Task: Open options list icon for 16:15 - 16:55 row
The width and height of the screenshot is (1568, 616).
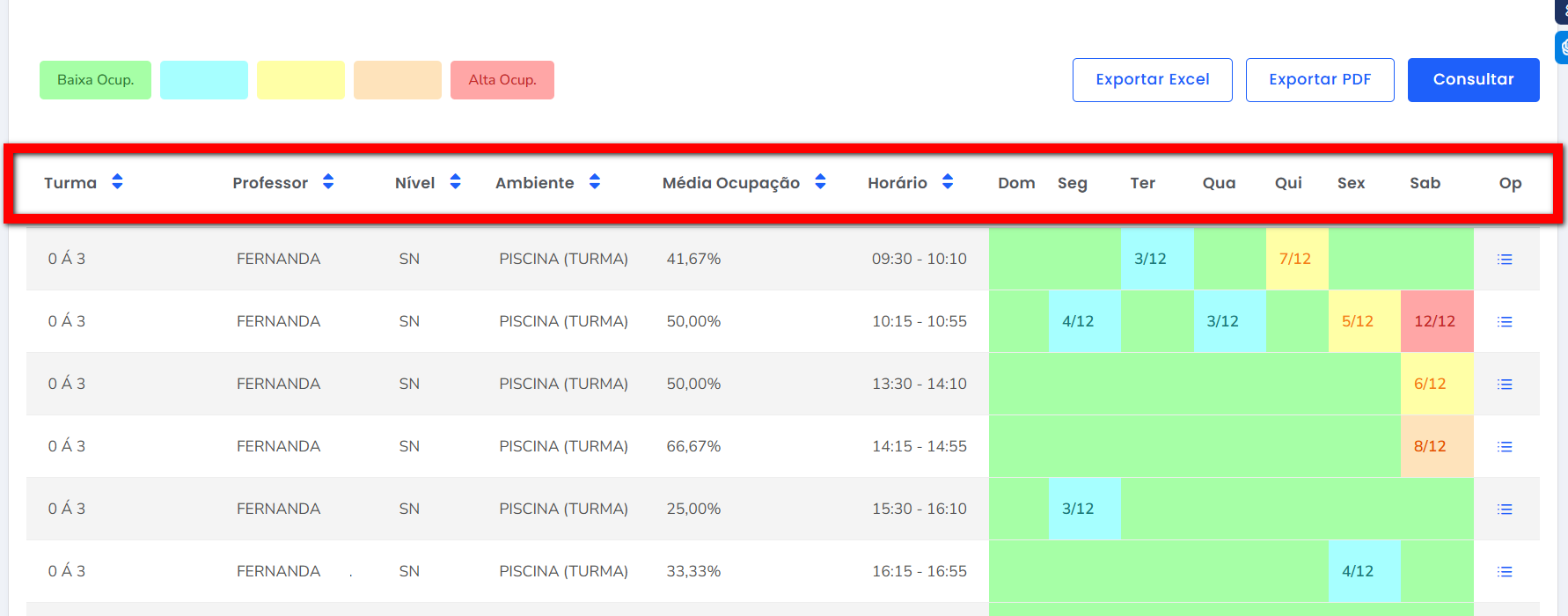Action: [x=1505, y=572]
